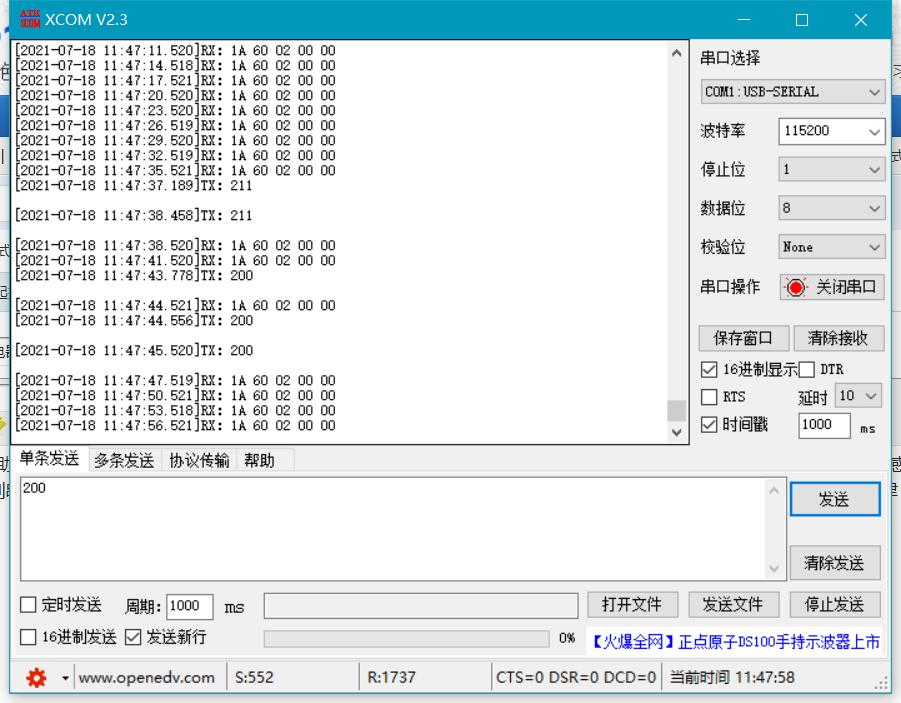The width and height of the screenshot is (901, 703).
Task: Click the 停止发送 stop sending button
Action: click(x=835, y=605)
